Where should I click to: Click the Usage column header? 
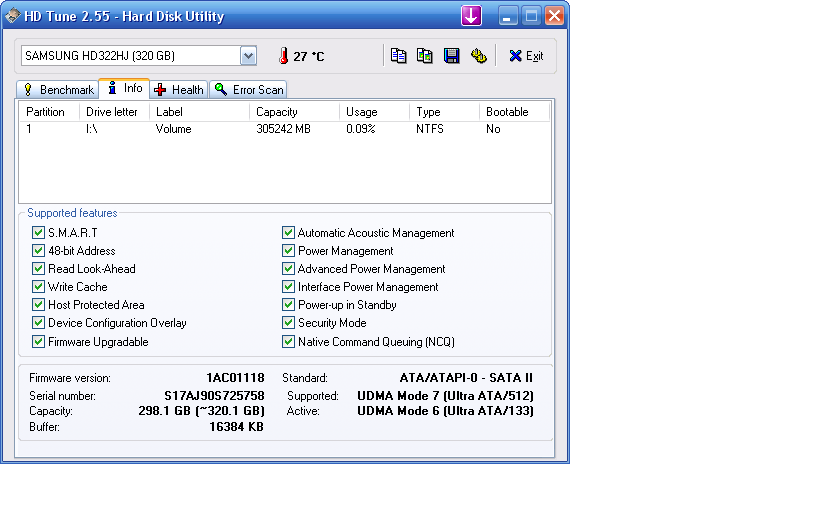374,112
